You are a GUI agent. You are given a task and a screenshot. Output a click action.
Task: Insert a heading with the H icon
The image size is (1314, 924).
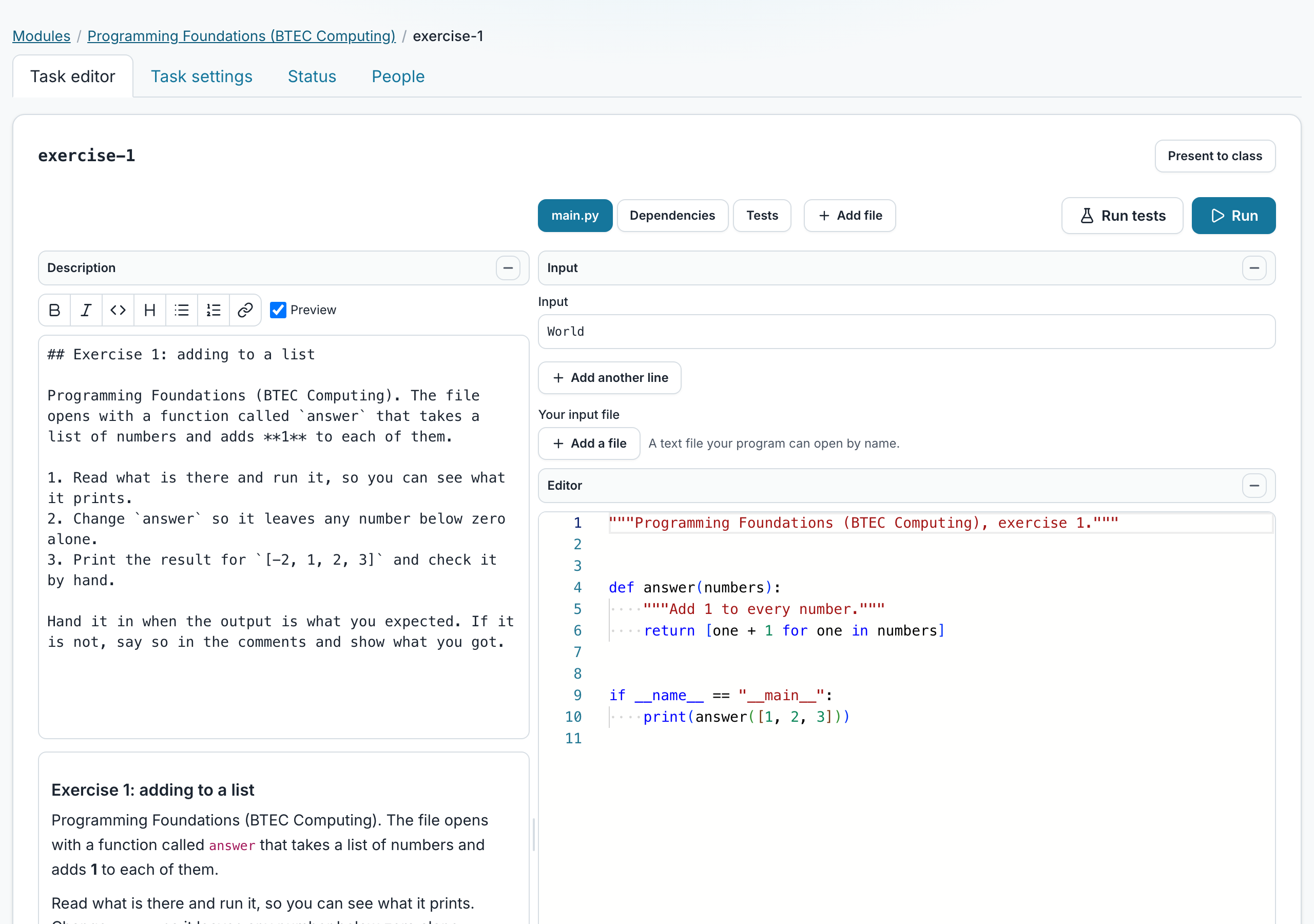(150, 310)
